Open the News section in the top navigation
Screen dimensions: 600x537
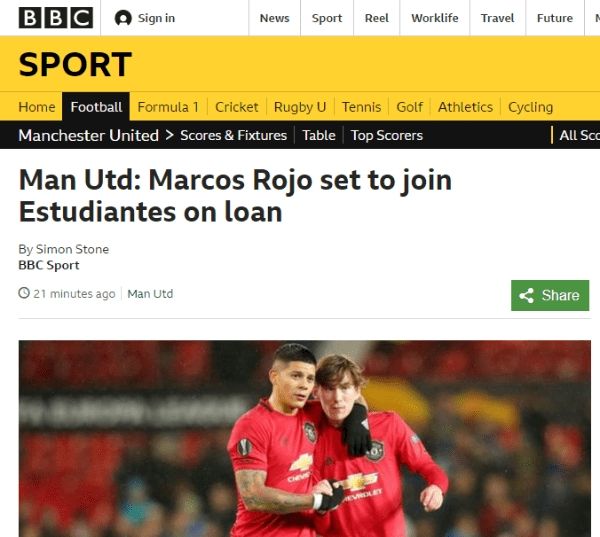coord(274,18)
